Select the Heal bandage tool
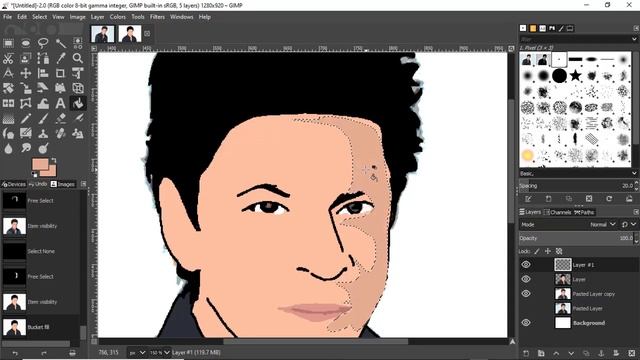This screenshot has width=640, height=360. point(60,133)
